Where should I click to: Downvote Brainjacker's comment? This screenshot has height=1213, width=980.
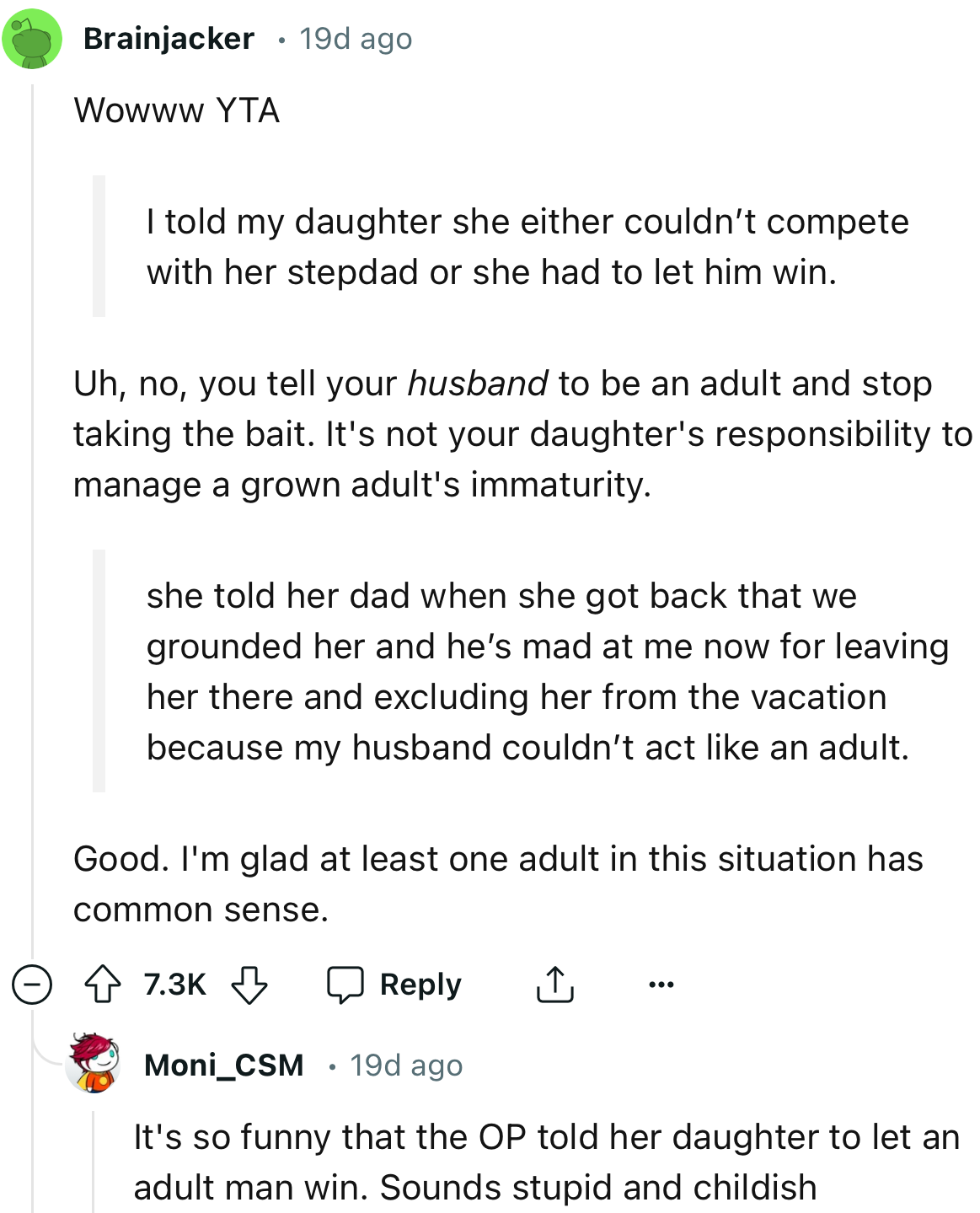(x=249, y=985)
